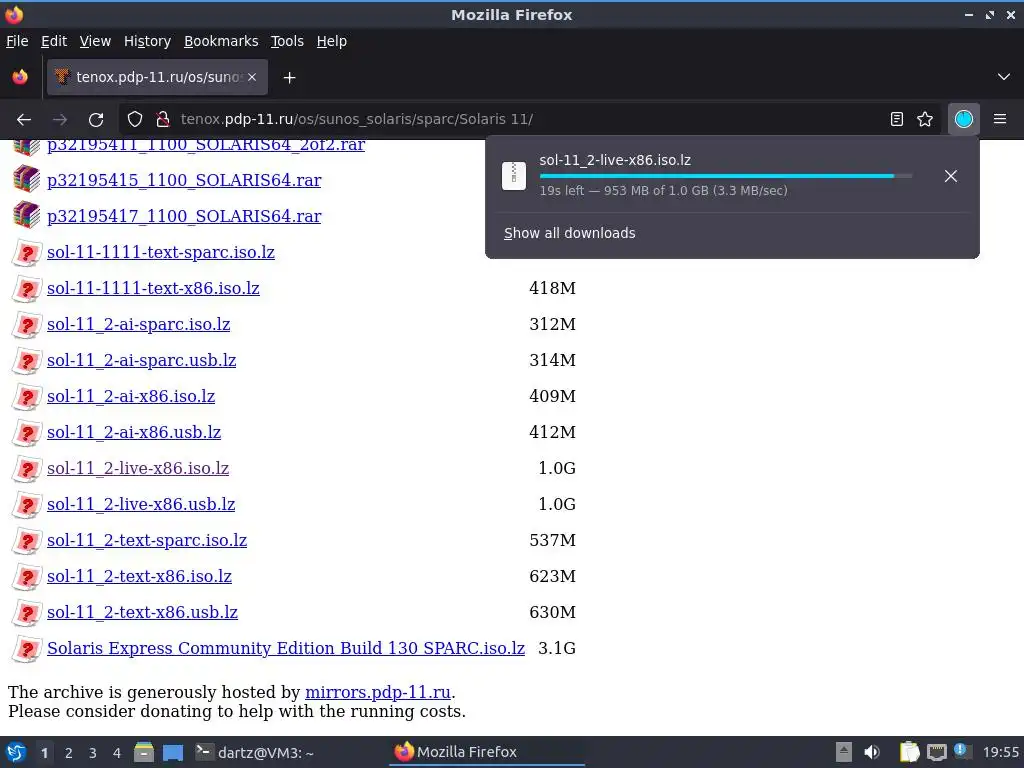Close the tenox.pdp-11.ru tab
Viewport: 1024px width, 768px height.
pos(252,77)
